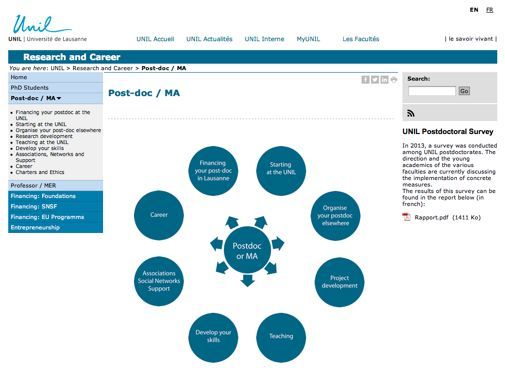Share page via LinkedIn icon
This screenshot has height=371, width=505.
pos(384,80)
